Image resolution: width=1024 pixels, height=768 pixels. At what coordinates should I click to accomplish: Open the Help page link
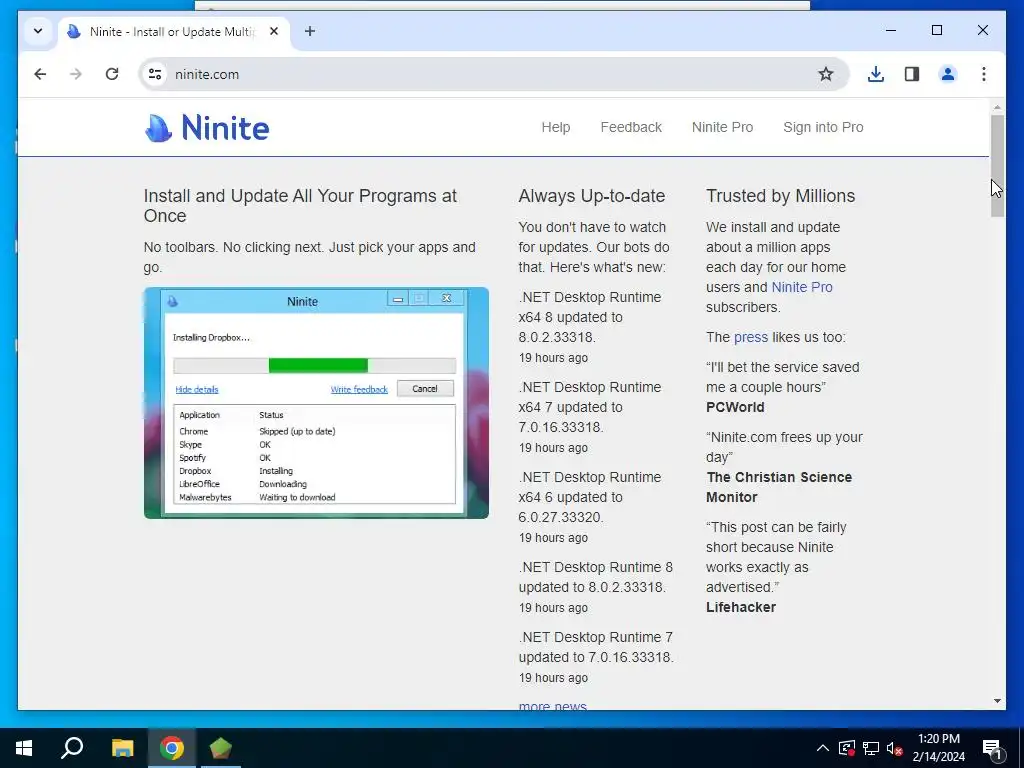[x=556, y=127]
